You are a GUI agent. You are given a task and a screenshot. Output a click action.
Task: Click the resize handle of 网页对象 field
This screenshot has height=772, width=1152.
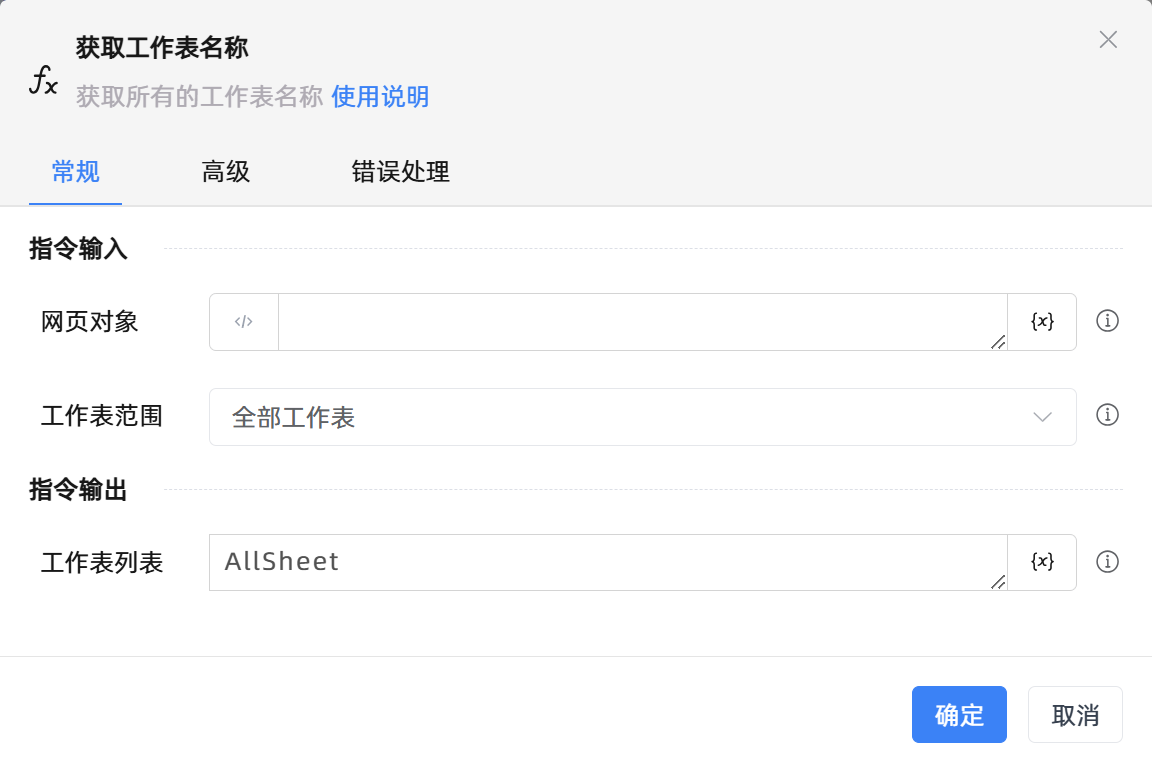point(997,342)
